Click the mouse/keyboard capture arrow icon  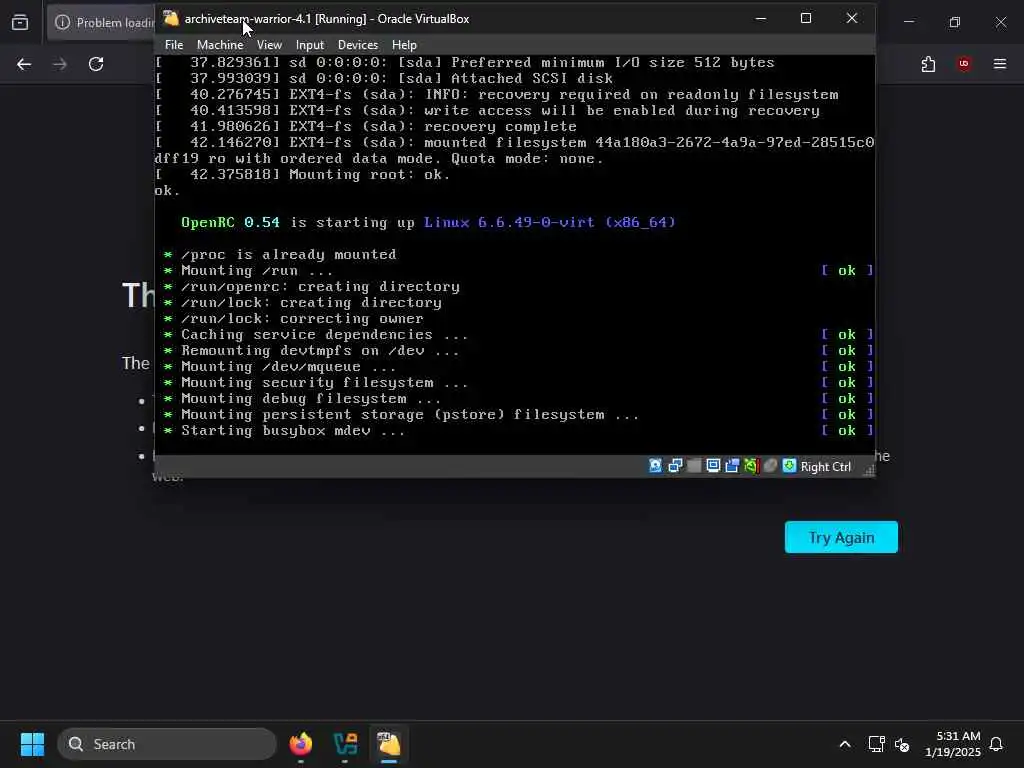click(790, 466)
